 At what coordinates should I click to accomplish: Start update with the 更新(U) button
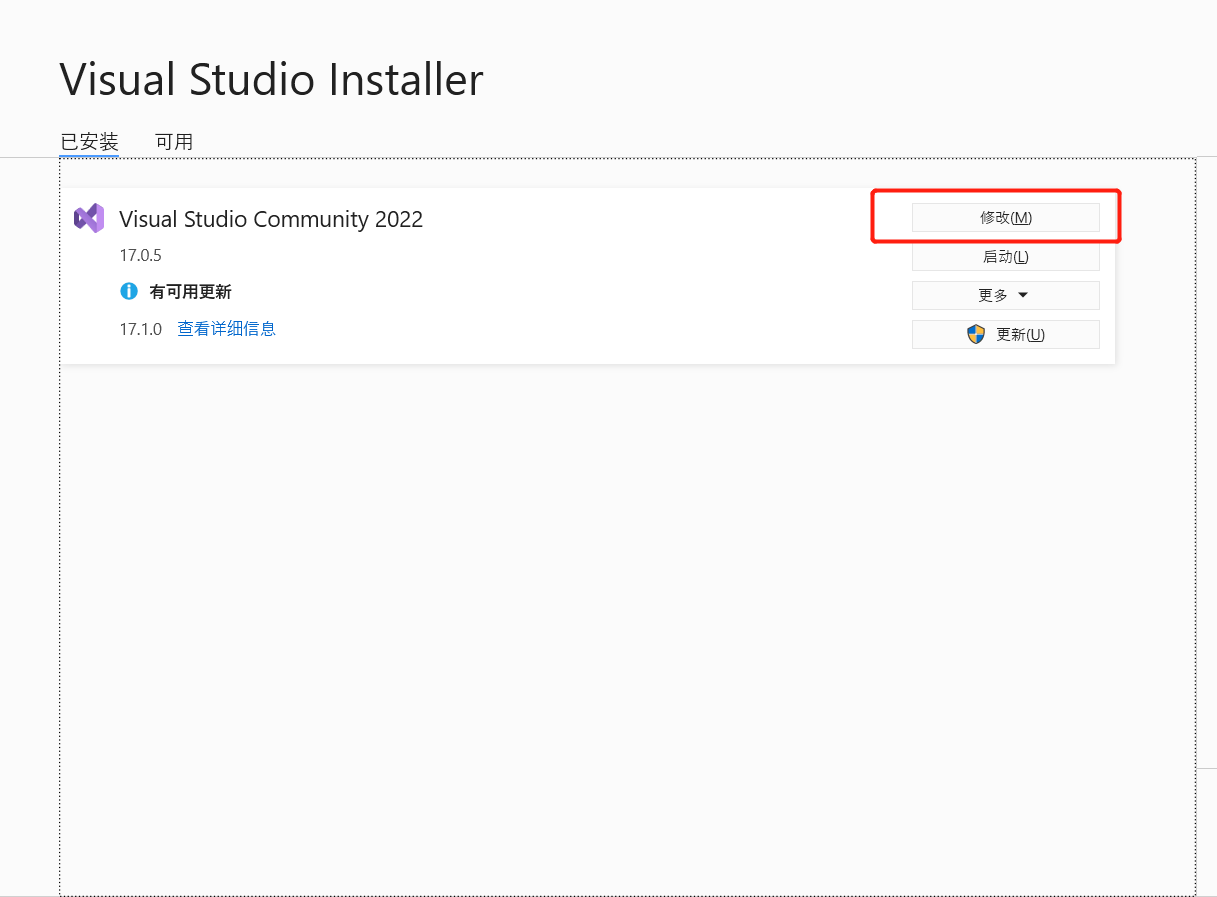click(x=1005, y=334)
